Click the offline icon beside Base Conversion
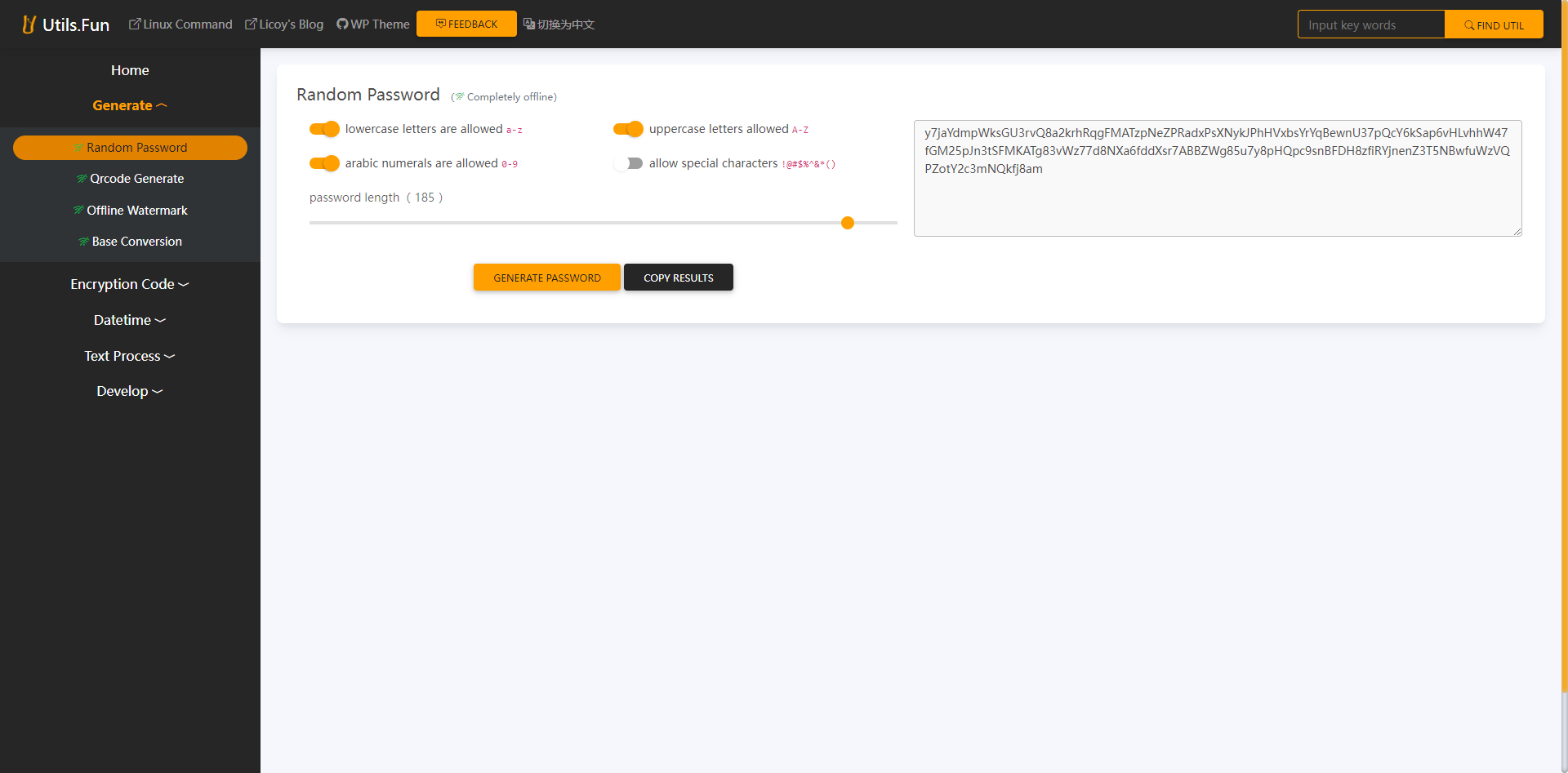 pyautogui.click(x=83, y=242)
